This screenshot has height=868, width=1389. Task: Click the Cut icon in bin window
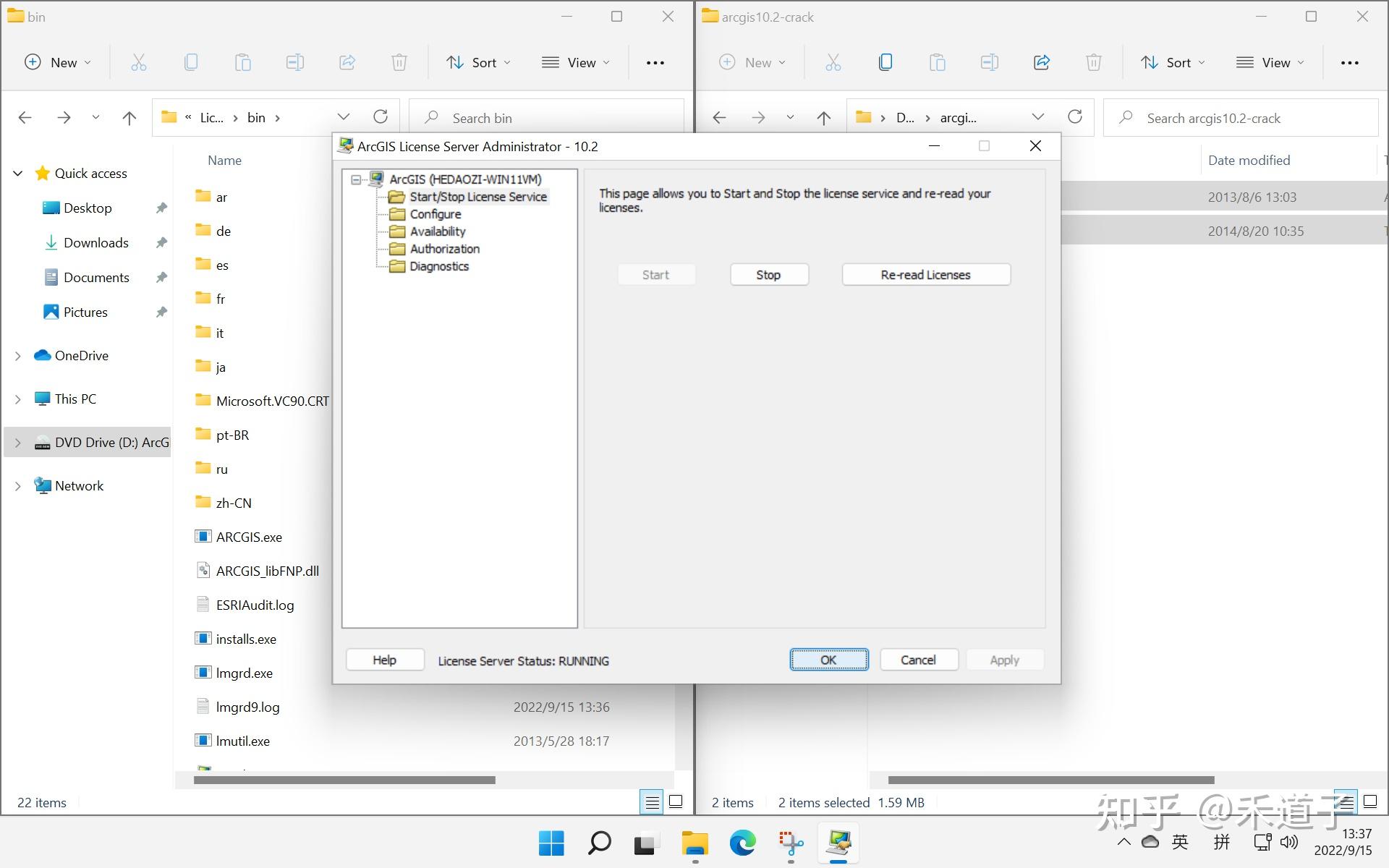(139, 63)
